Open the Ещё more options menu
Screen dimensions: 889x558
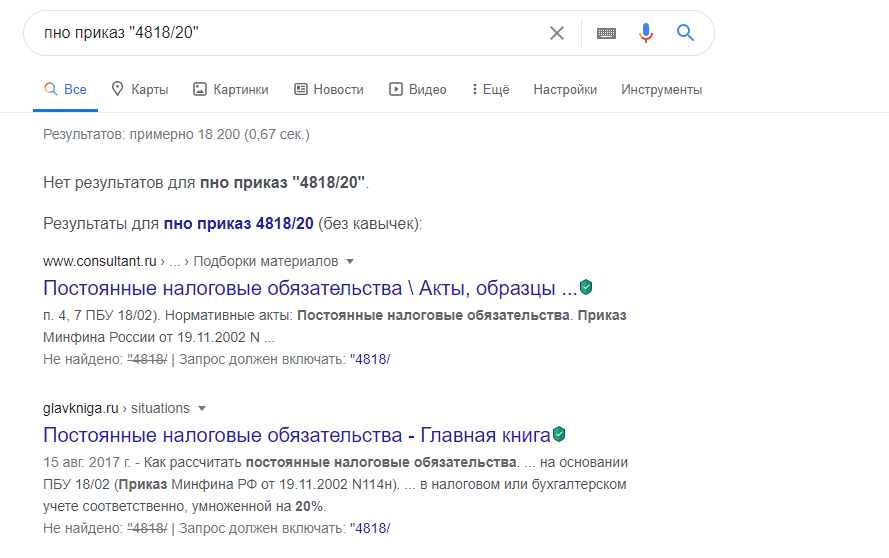click(x=490, y=89)
